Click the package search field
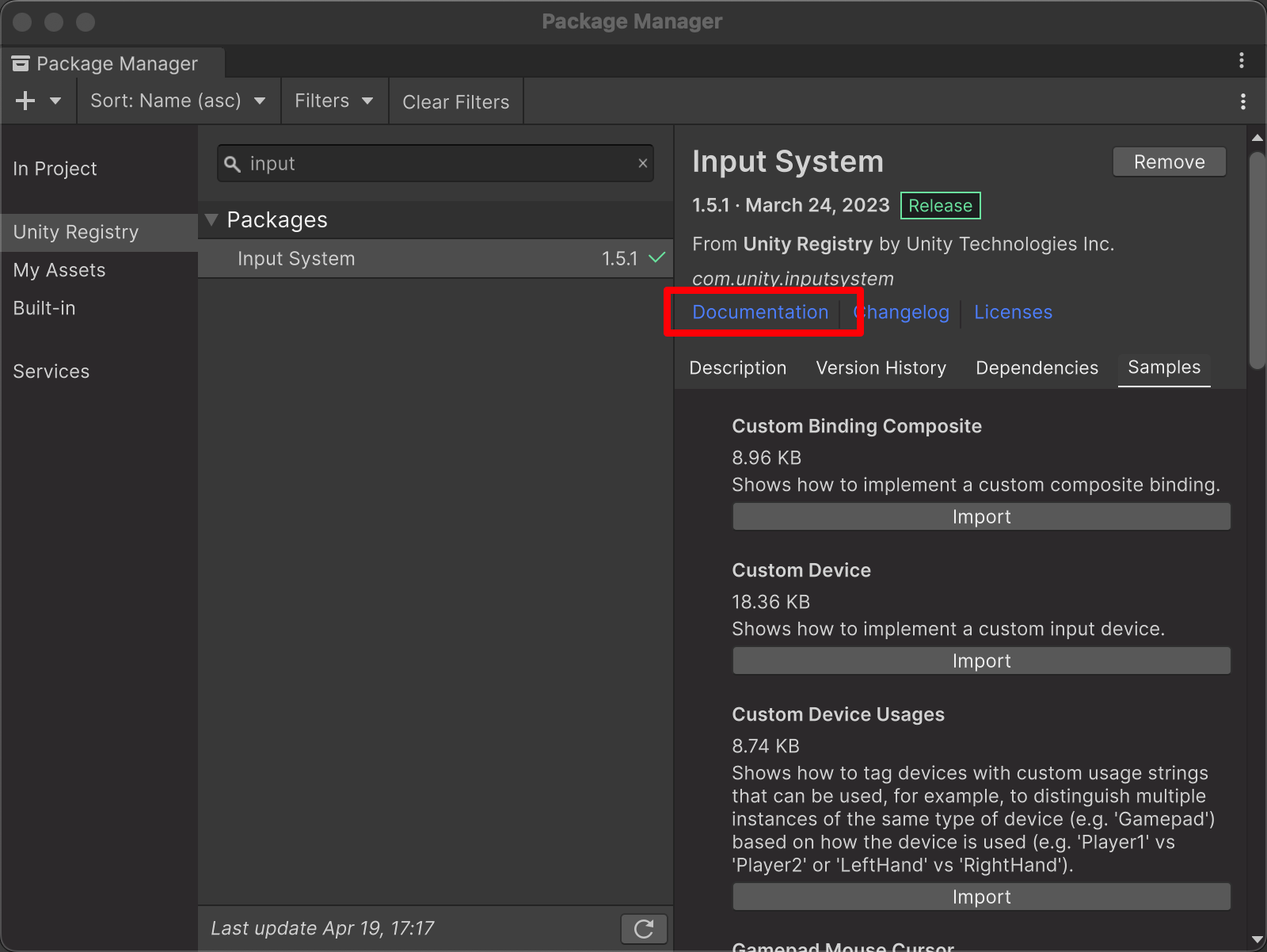Image resolution: width=1267 pixels, height=952 pixels. pyautogui.click(x=436, y=163)
